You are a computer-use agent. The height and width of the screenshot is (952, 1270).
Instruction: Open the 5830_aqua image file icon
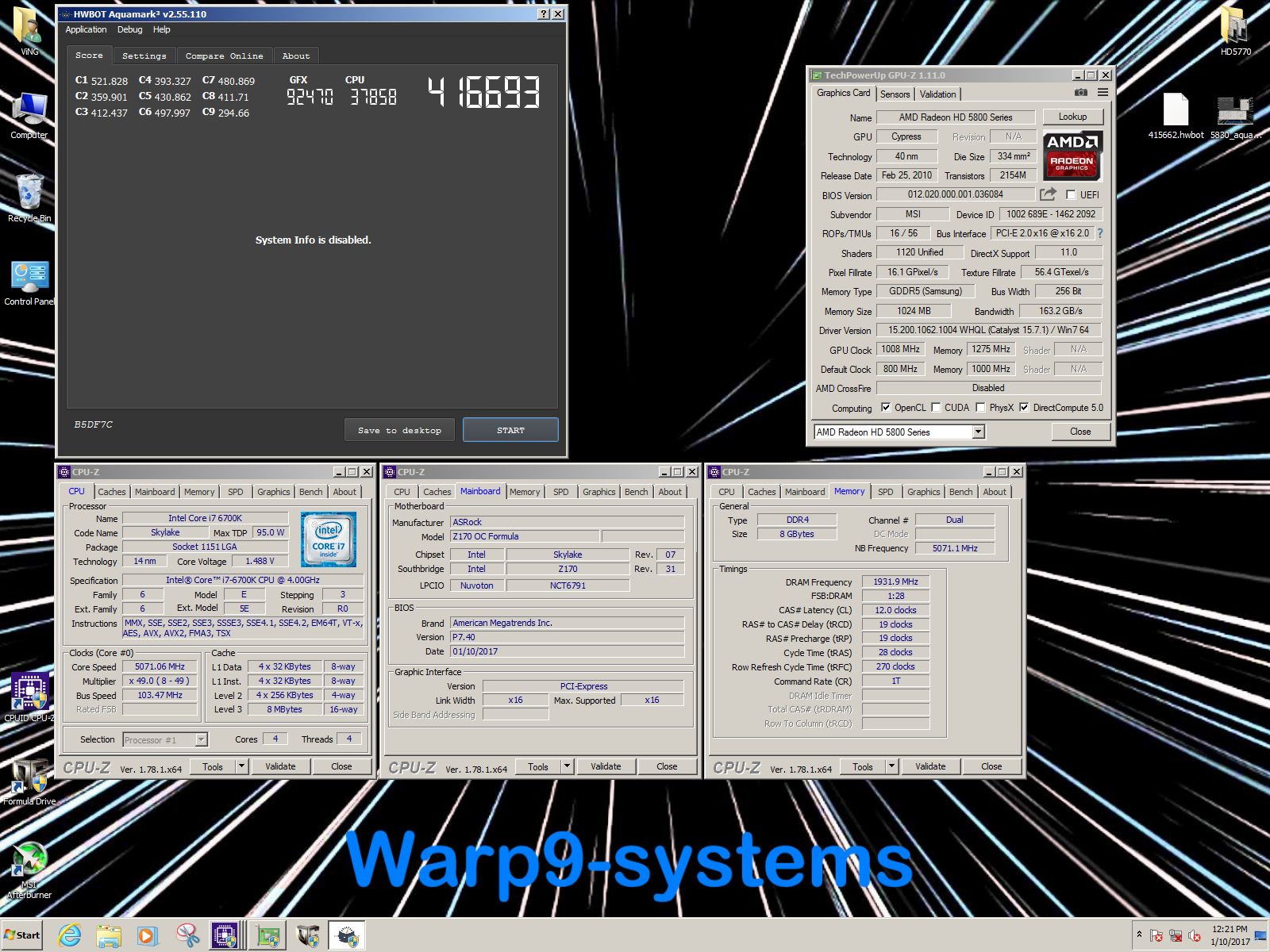tap(1235, 116)
